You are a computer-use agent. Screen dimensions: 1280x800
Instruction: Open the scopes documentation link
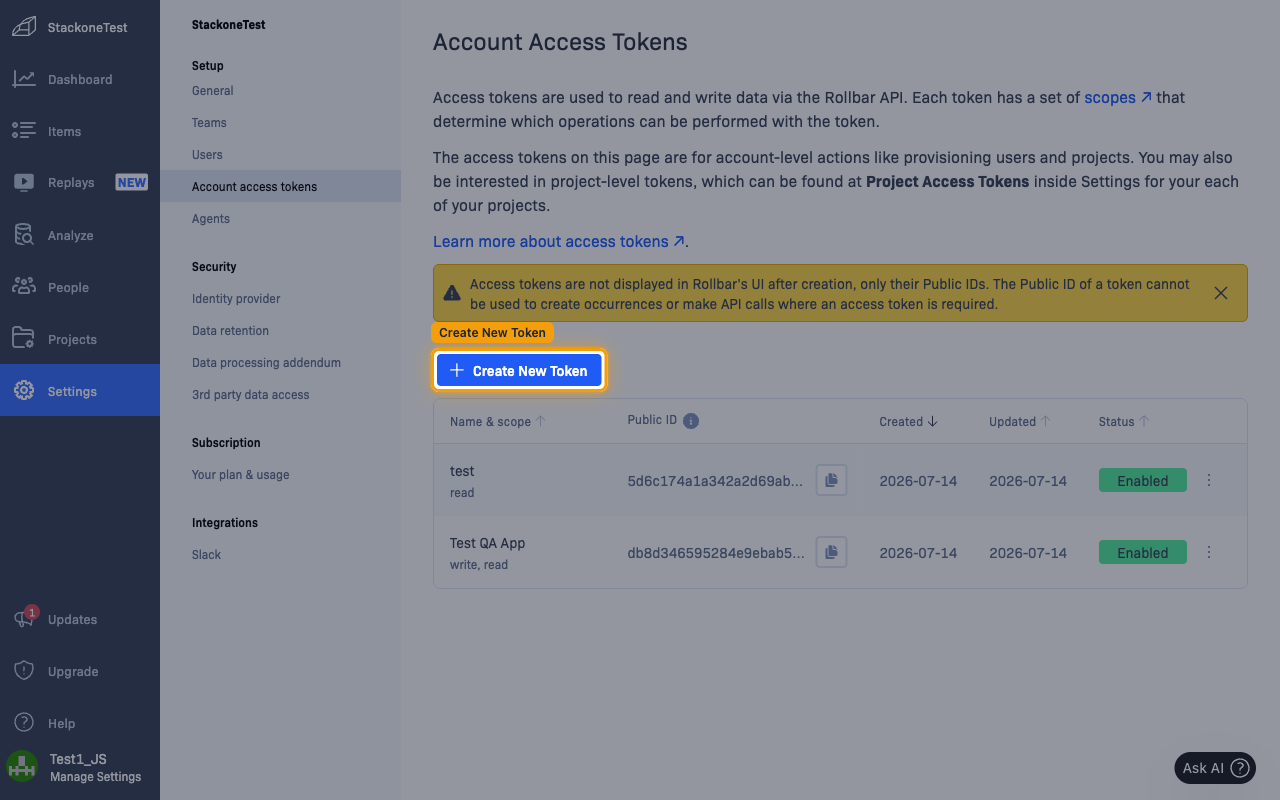(x=1118, y=97)
